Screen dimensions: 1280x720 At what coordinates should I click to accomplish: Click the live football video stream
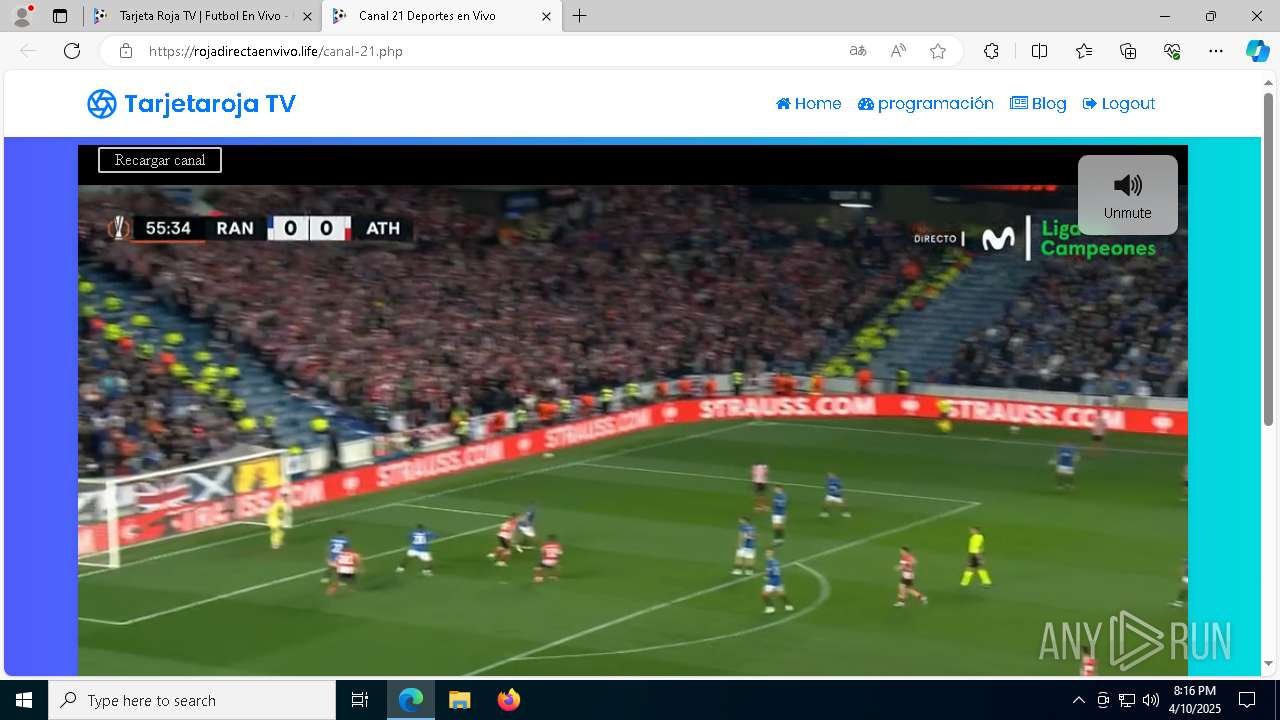pos(633,430)
